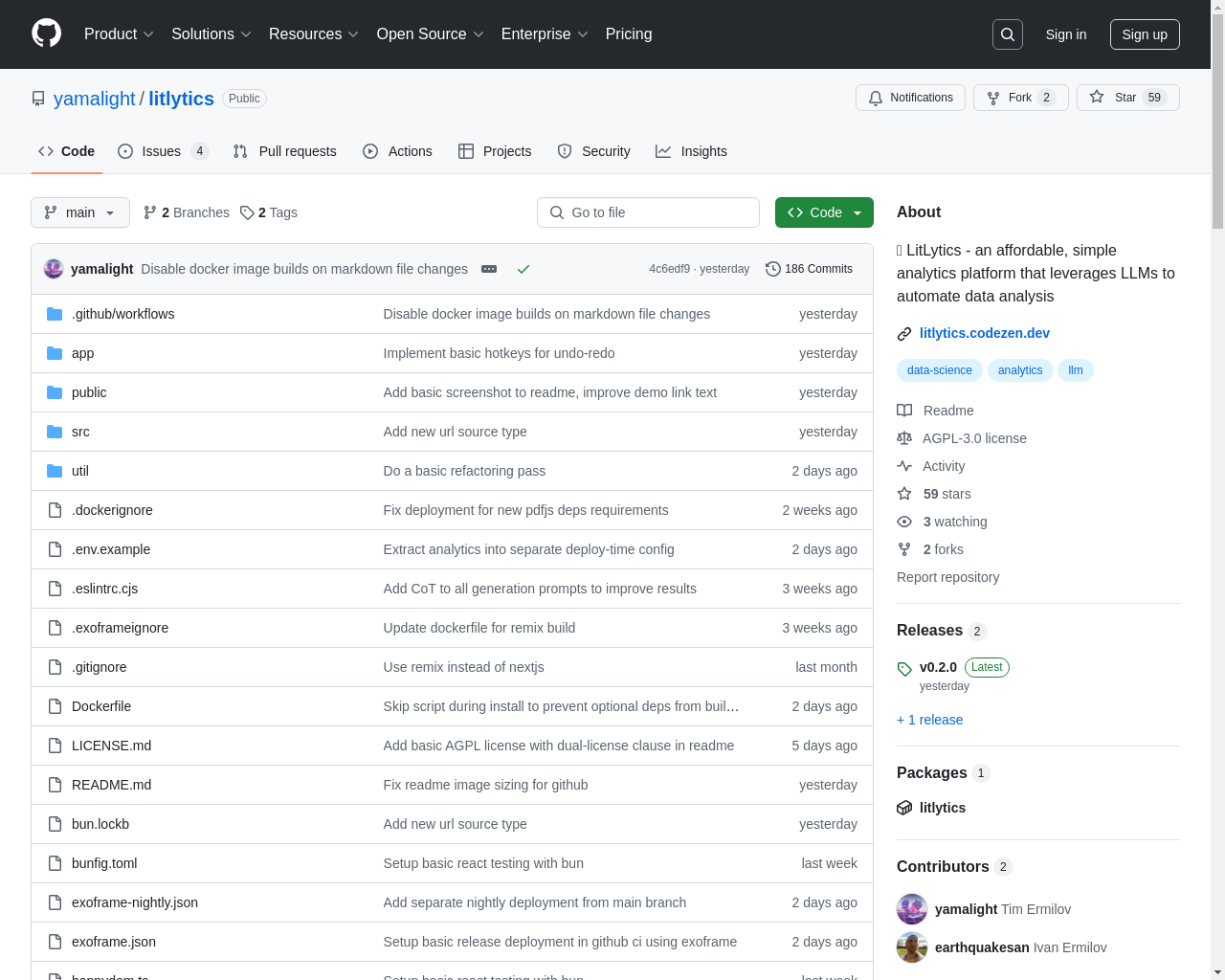Click the app folder icon
This screenshot has height=980, width=1225.
click(x=55, y=353)
